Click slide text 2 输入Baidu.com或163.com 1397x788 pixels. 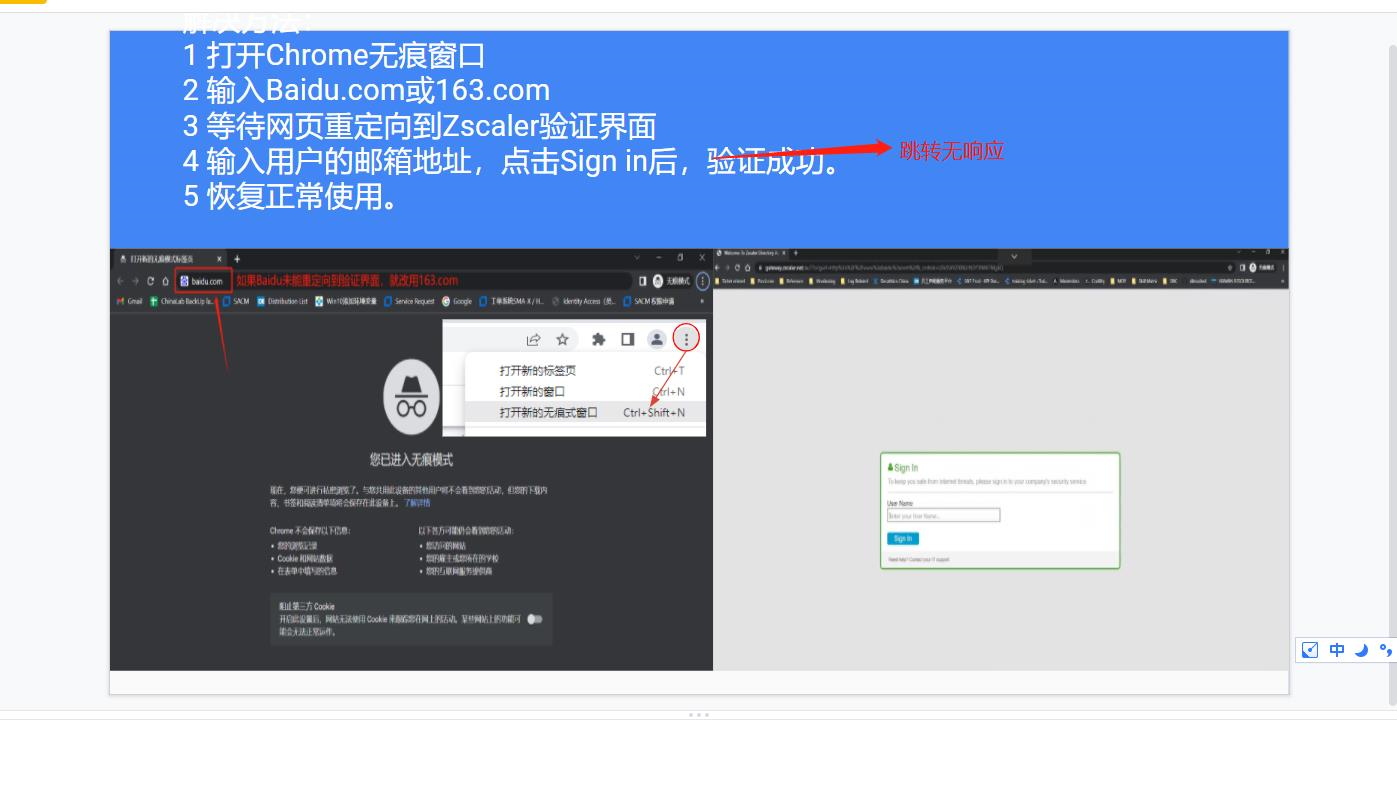(366, 90)
